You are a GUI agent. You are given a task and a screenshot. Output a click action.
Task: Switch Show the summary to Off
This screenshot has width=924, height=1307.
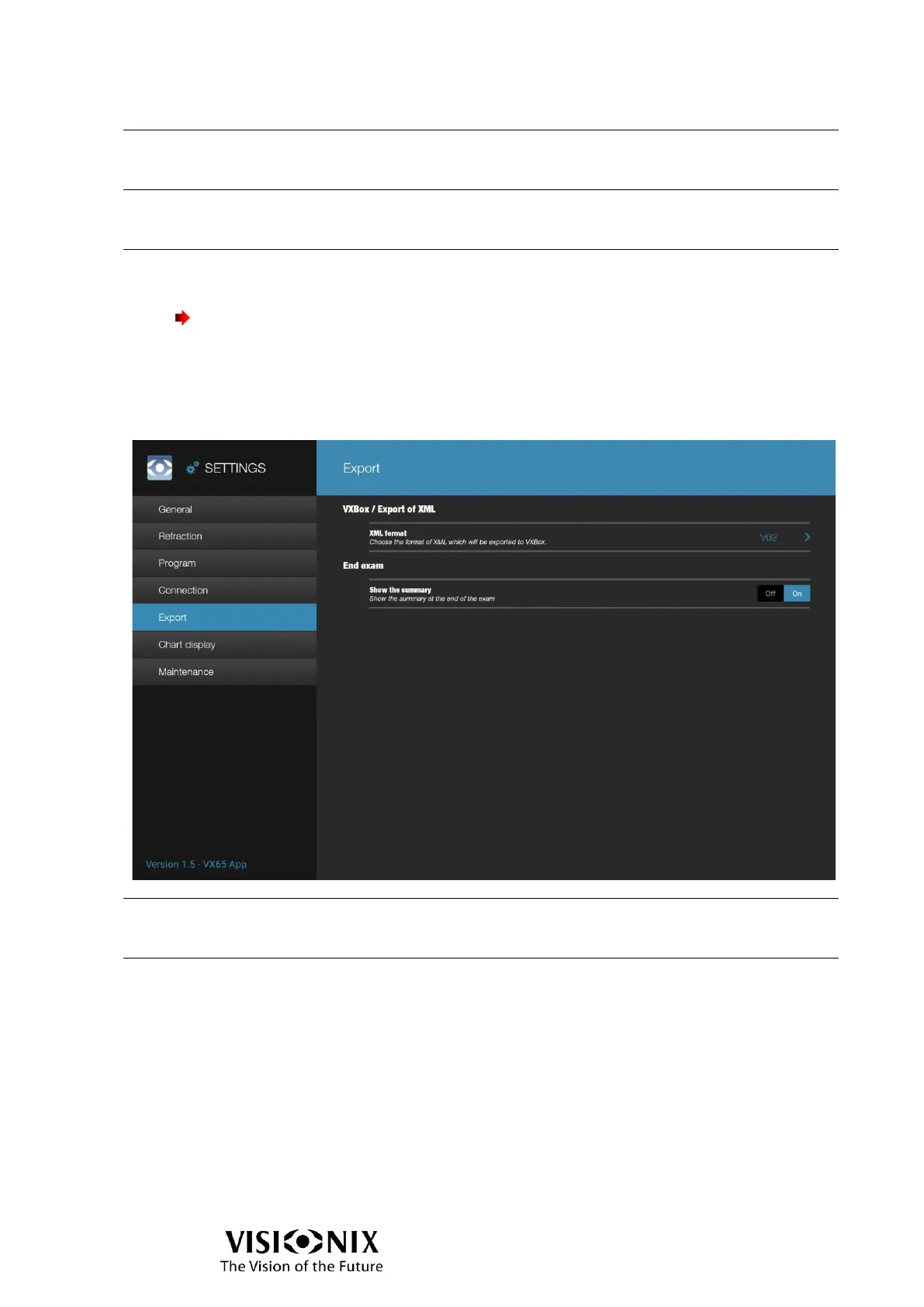[770, 594]
